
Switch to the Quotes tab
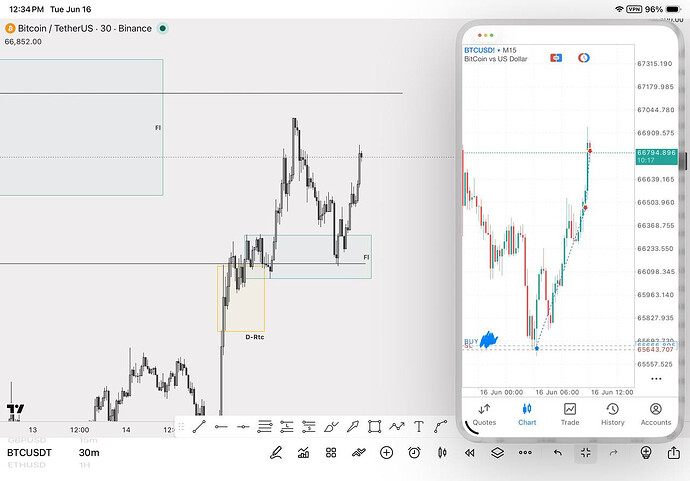(x=484, y=415)
